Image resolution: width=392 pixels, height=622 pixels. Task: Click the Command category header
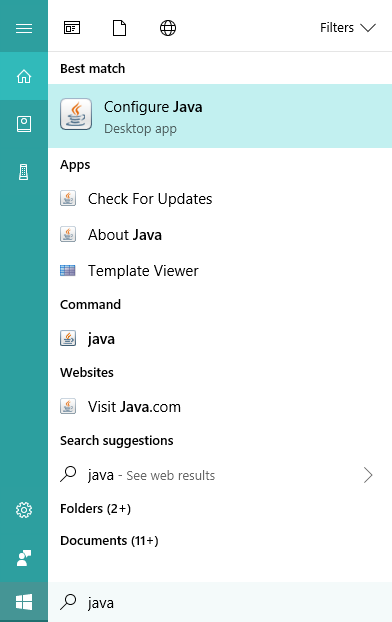pyautogui.click(x=90, y=305)
